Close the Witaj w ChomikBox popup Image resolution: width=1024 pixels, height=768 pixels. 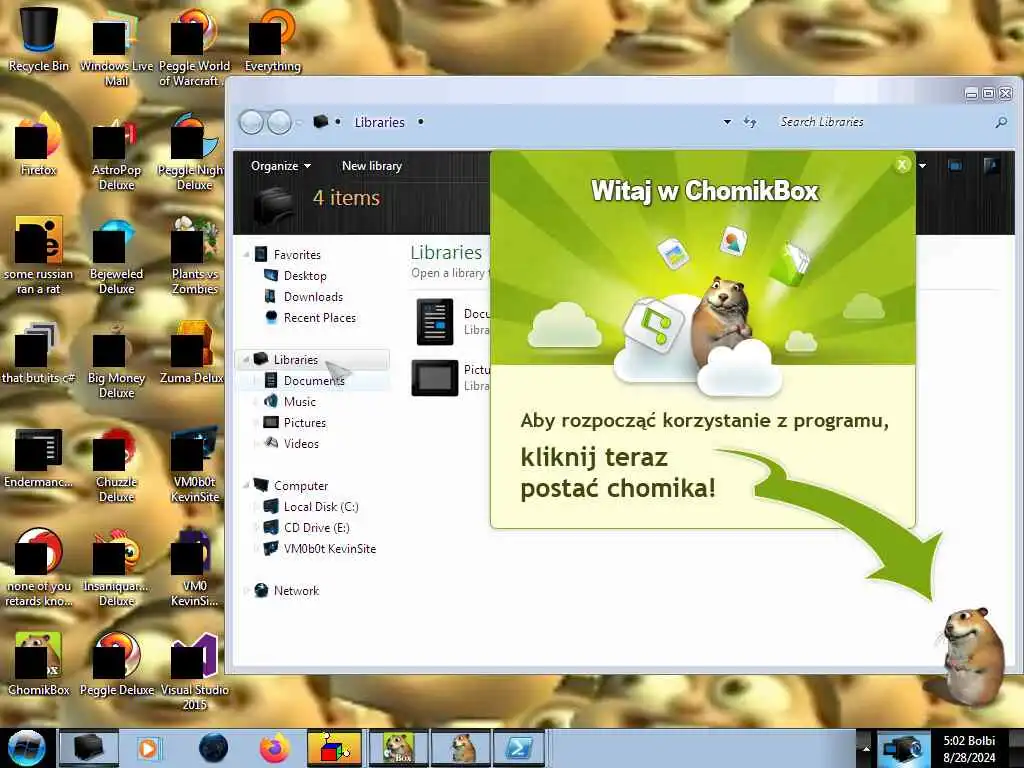(902, 165)
